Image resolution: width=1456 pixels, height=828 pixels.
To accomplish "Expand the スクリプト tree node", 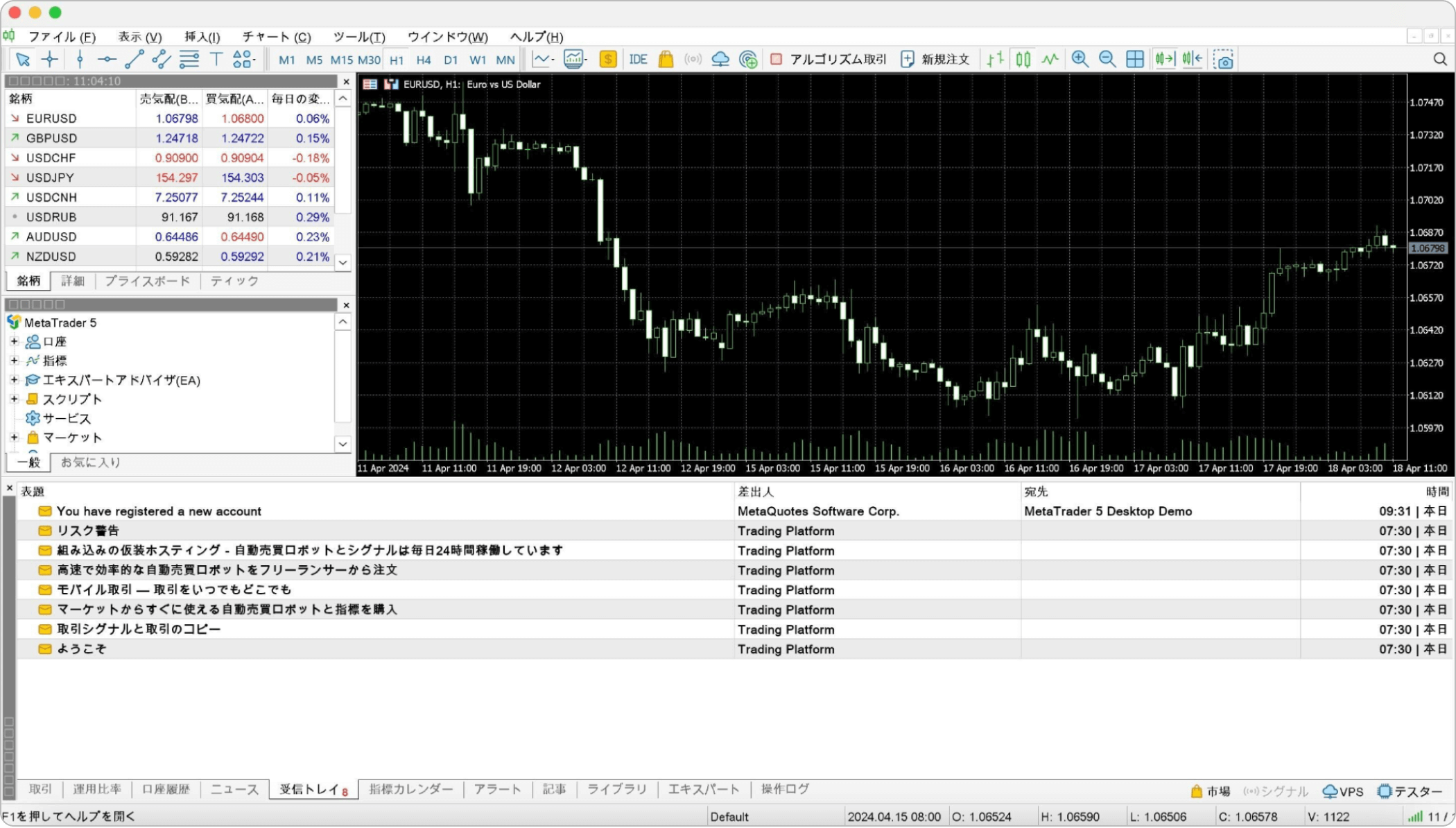I will (x=14, y=399).
